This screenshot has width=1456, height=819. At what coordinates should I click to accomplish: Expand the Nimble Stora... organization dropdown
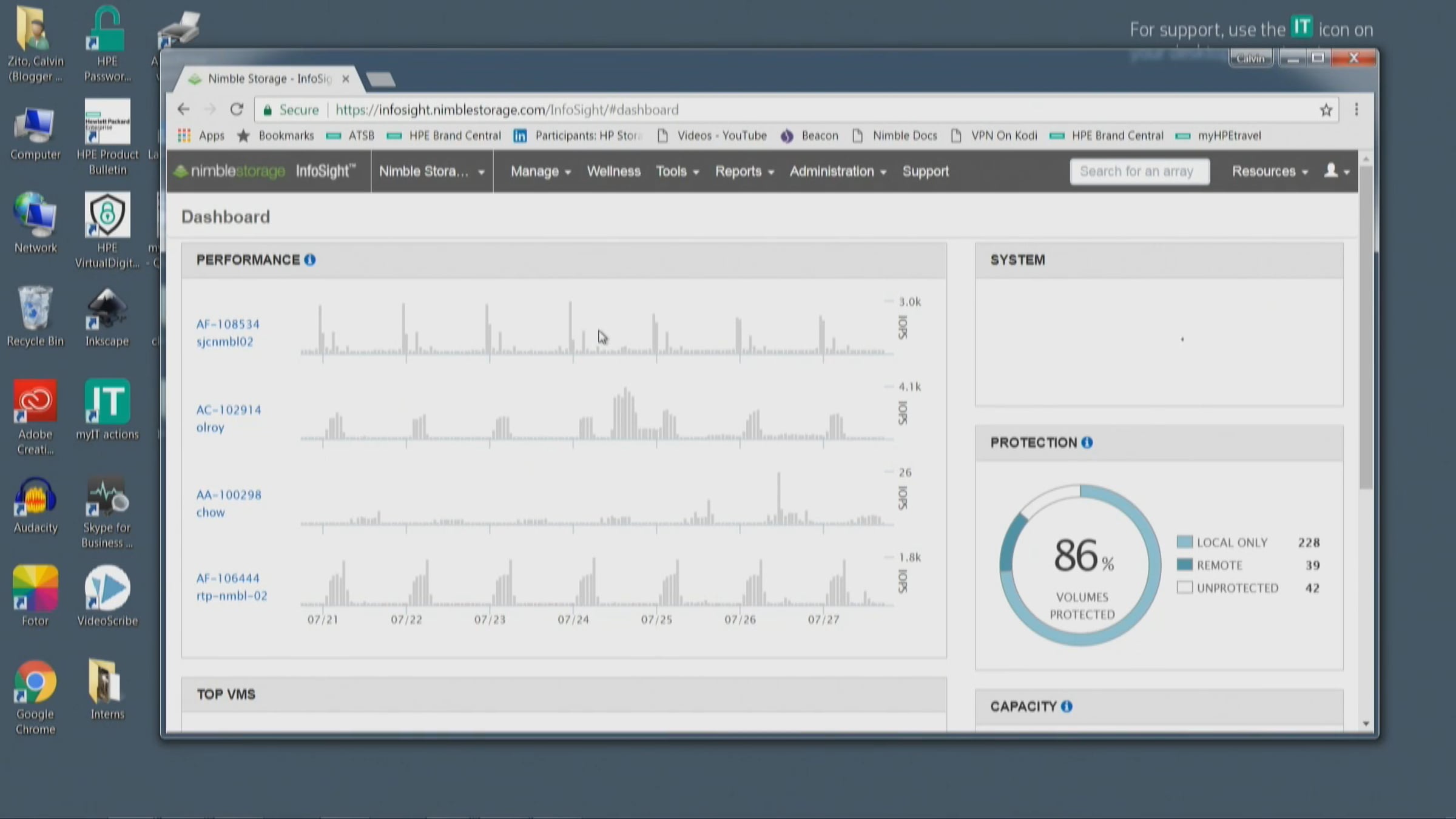coord(432,172)
